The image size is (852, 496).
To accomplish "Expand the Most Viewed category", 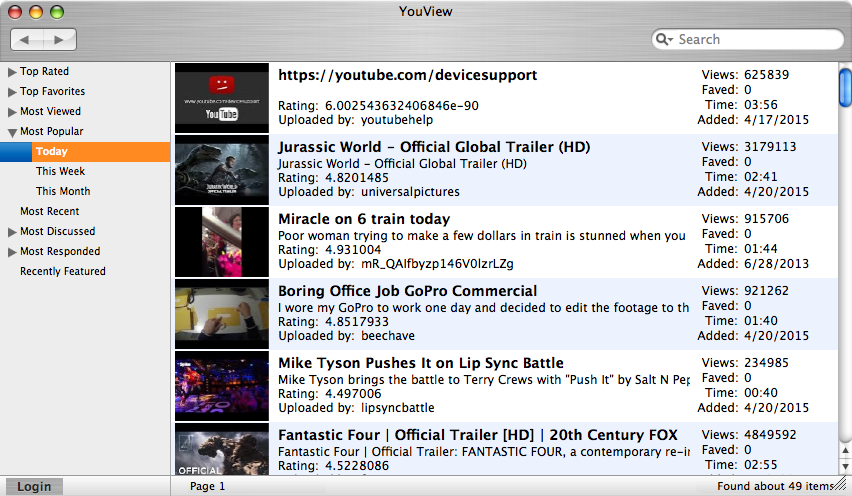I will pyautogui.click(x=12, y=112).
